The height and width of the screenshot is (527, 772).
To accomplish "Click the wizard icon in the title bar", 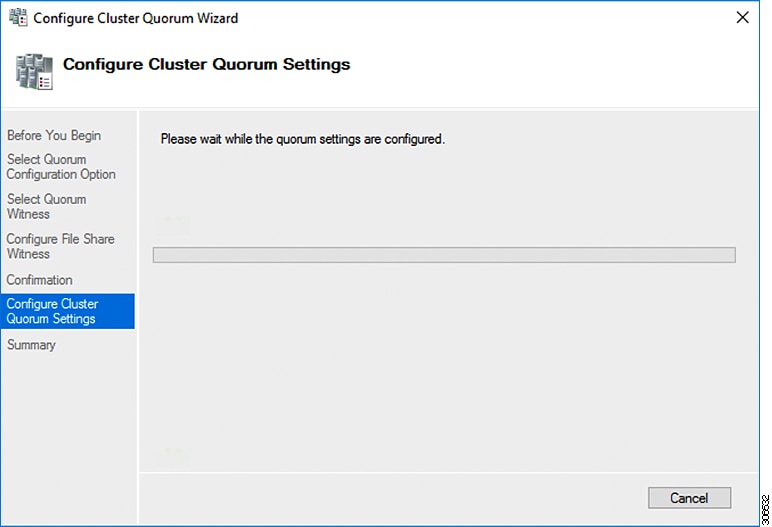I will (x=18, y=18).
